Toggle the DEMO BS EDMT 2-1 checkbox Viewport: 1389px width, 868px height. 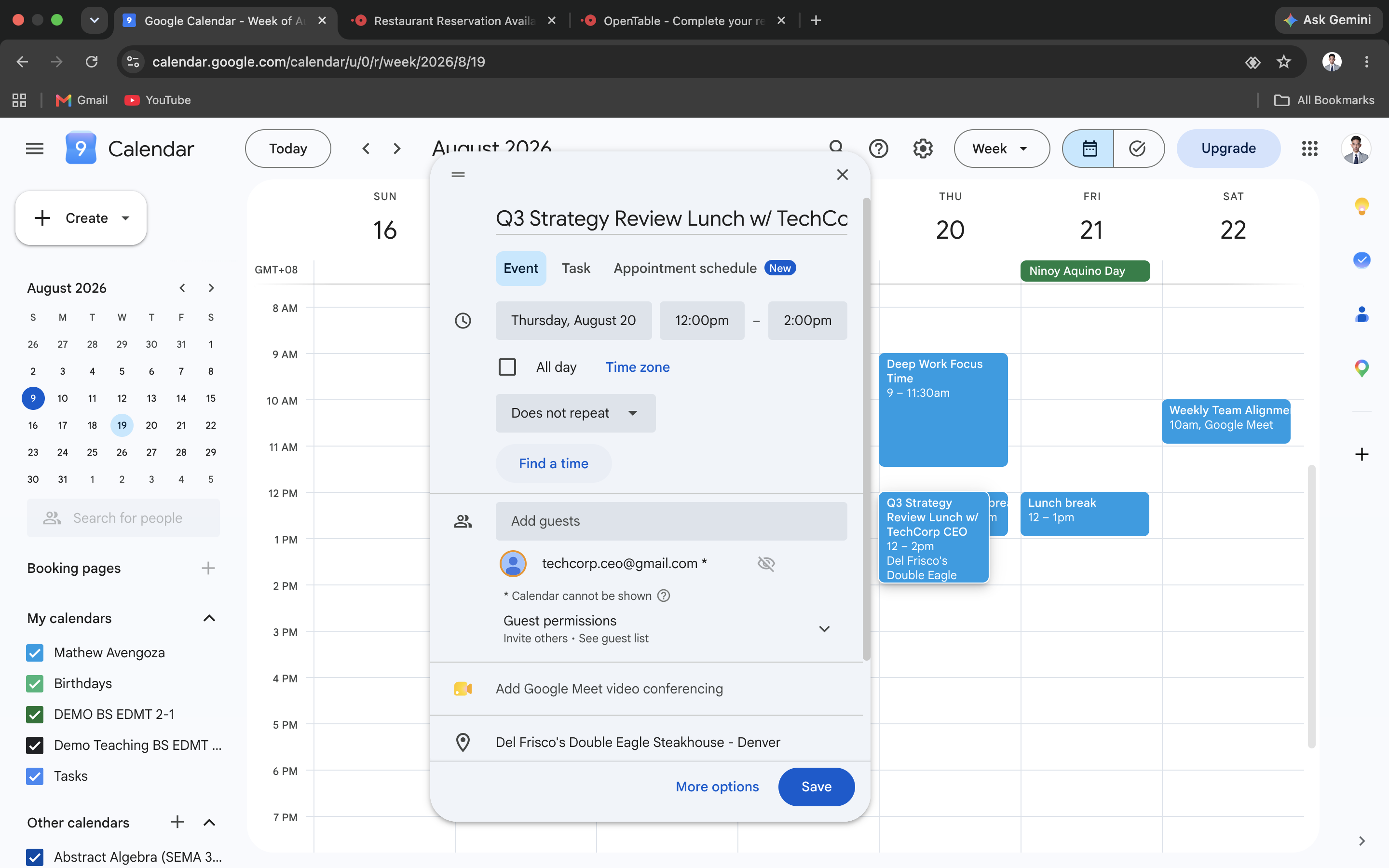tap(35, 715)
